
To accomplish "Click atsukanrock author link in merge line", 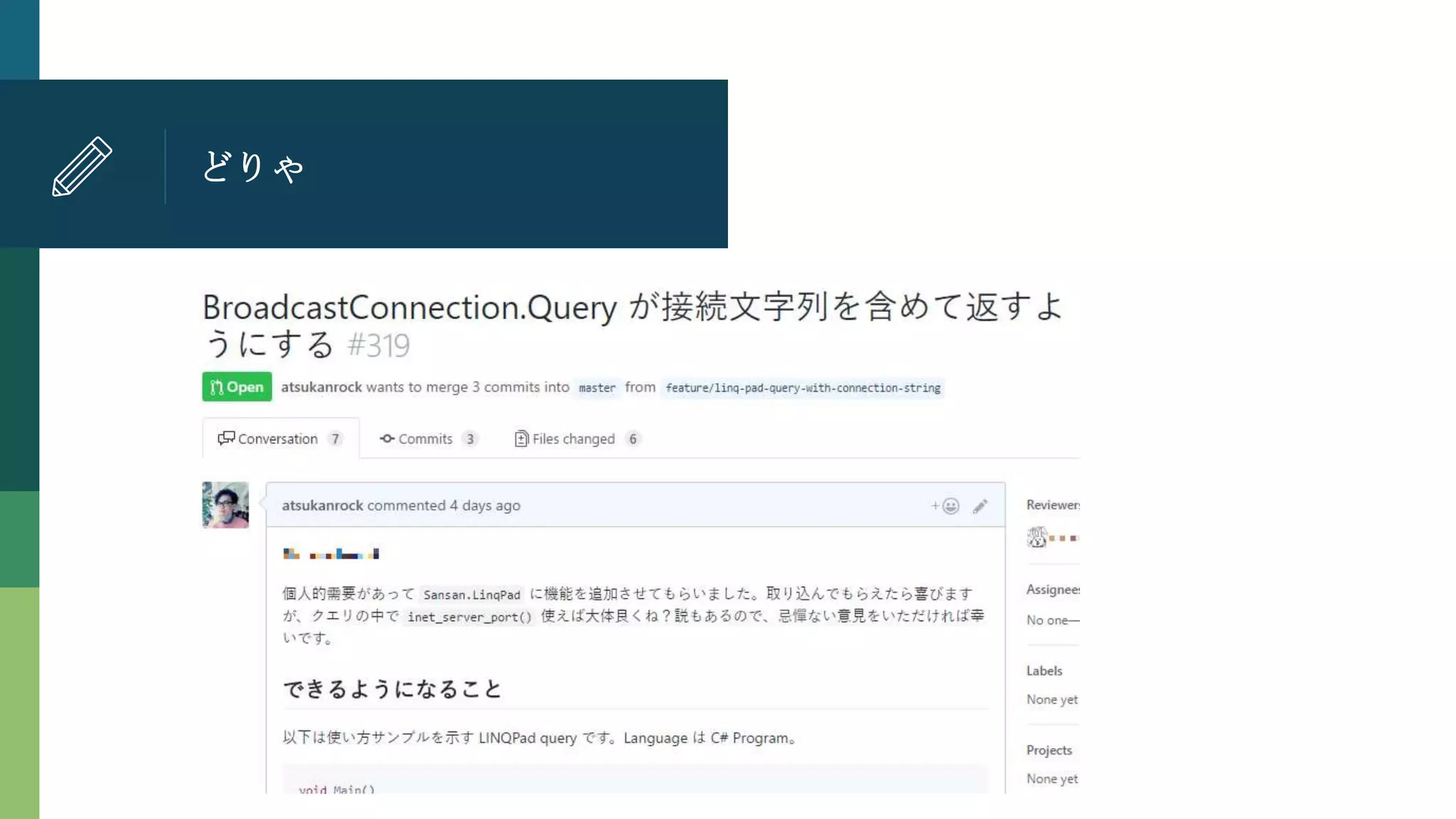I will (x=321, y=387).
